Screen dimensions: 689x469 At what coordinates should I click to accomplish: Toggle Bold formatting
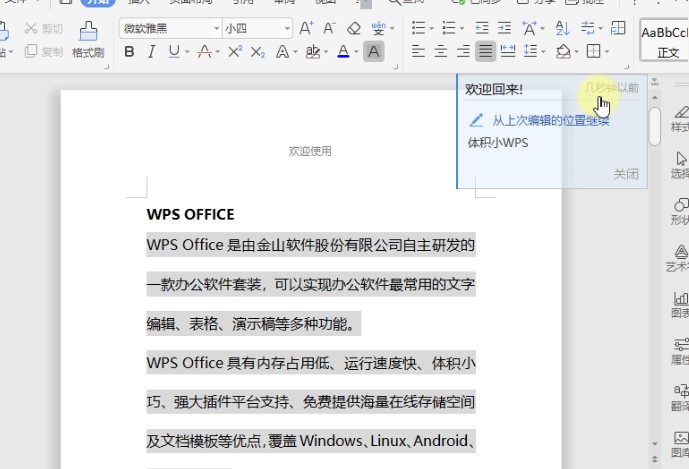pyautogui.click(x=129, y=52)
